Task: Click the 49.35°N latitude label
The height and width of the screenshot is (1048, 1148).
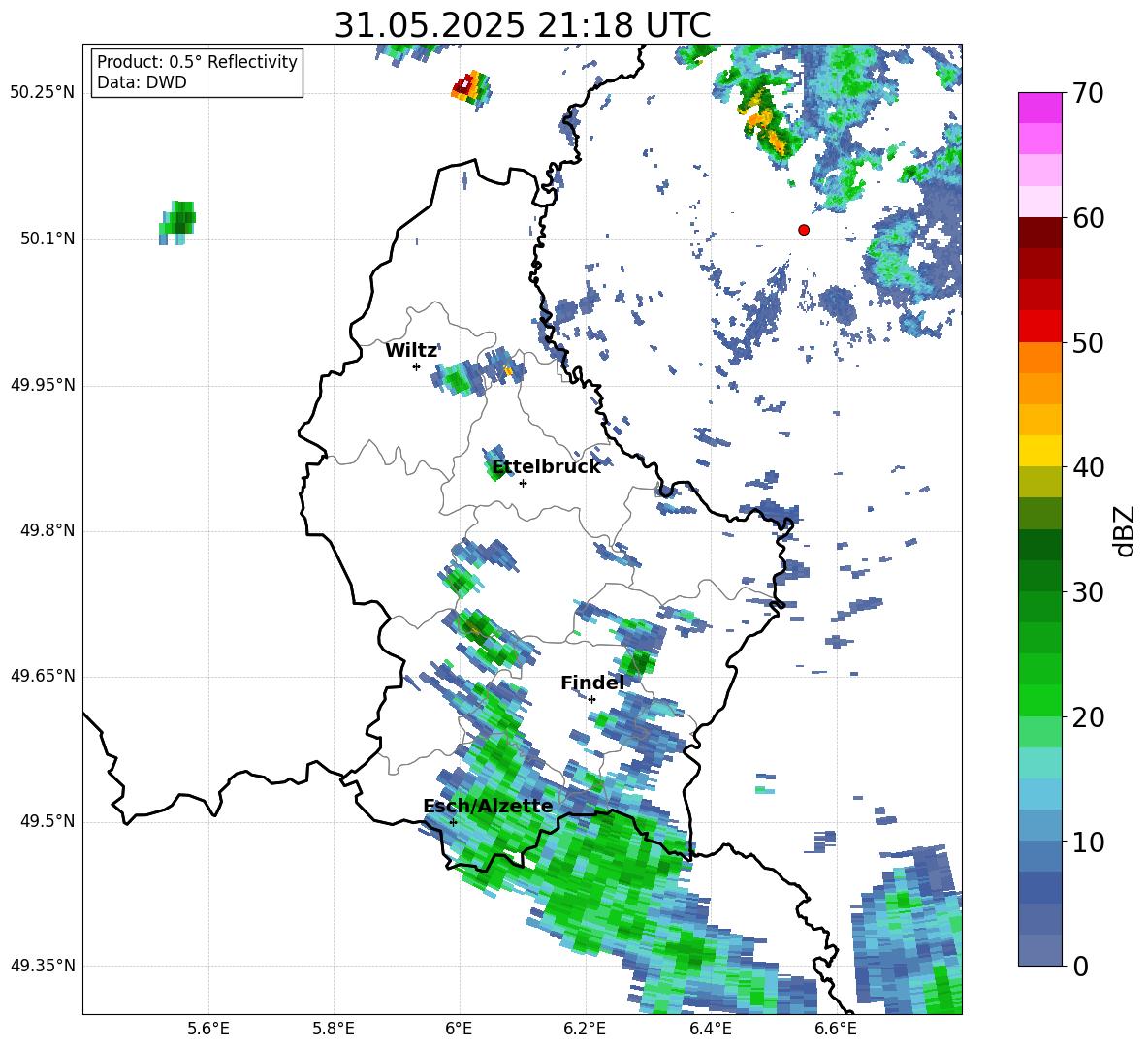Action: pyautogui.click(x=43, y=967)
